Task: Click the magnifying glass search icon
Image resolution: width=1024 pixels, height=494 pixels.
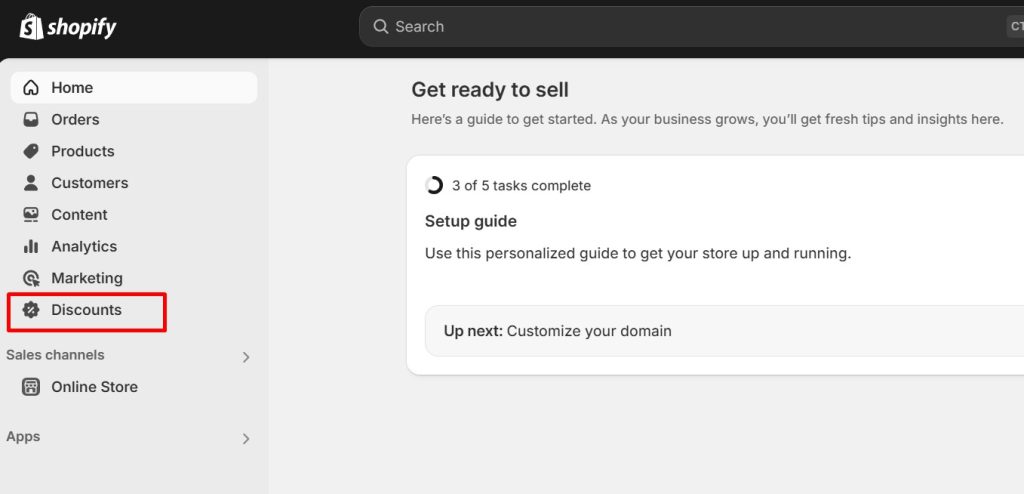Action: pyautogui.click(x=381, y=27)
